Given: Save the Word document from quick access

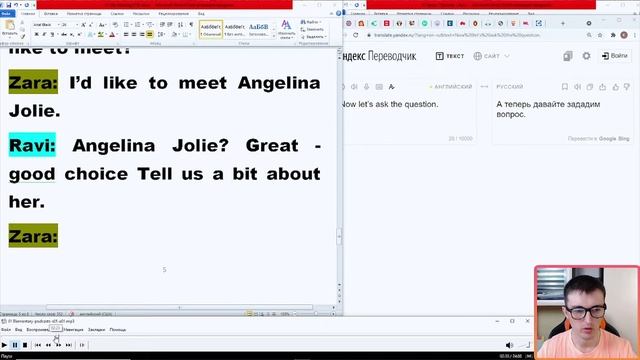Looking at the screenshot, I should pyautogui.click(x=9, y=5).
